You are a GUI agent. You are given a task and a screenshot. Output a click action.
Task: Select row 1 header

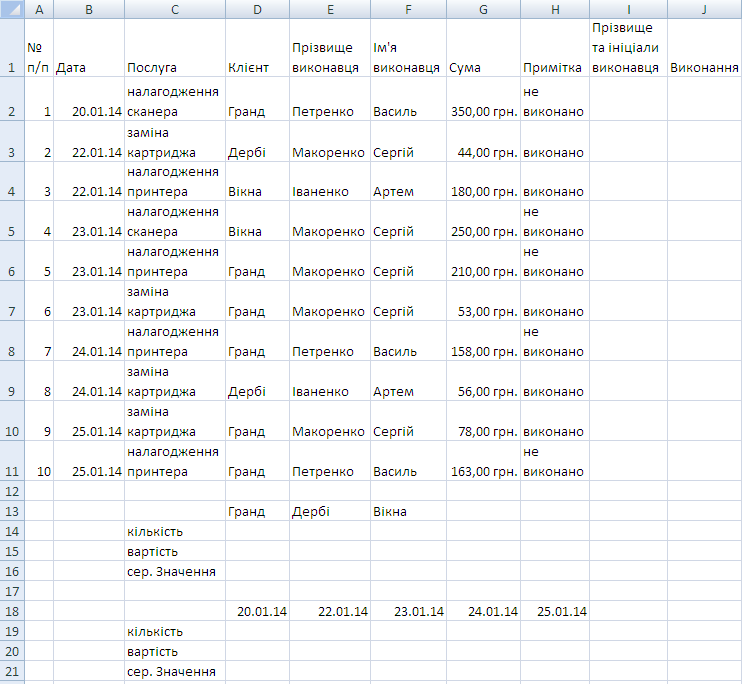pyautogui.click(x=12, y=47)
